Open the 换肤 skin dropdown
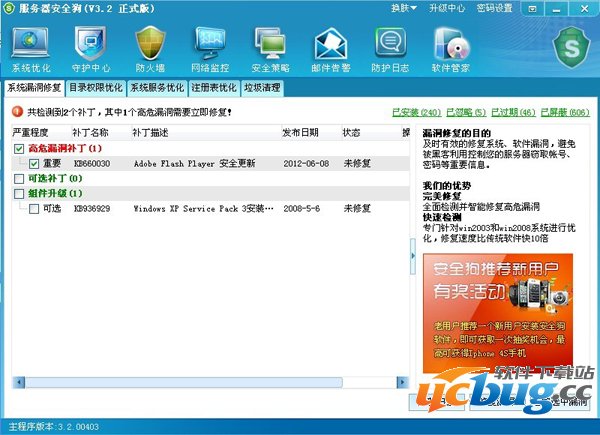The width and height of the screenshot is (600, 435). pyautogui.click(x=402, y=8)
